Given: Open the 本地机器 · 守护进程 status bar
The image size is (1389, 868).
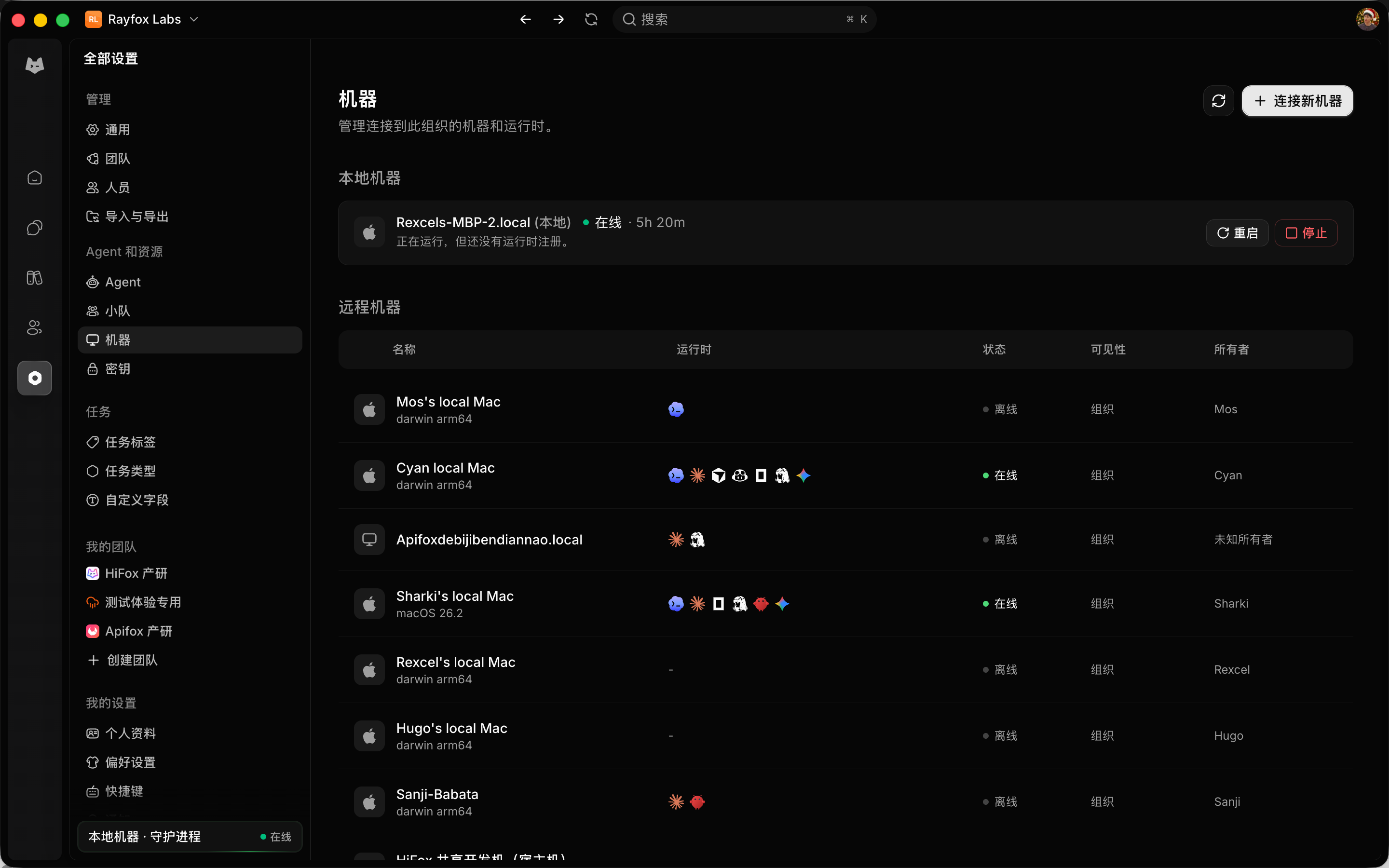Looking at the screenshot, I should 190,837.
